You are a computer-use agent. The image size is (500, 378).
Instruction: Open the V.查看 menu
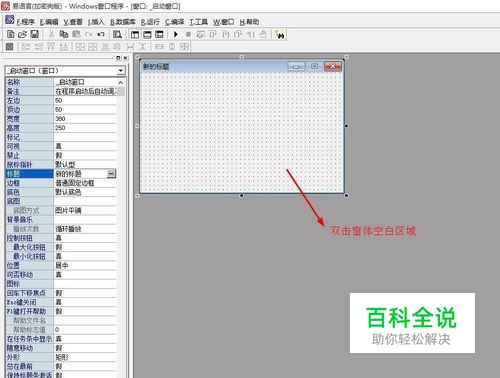coord(73,22)
